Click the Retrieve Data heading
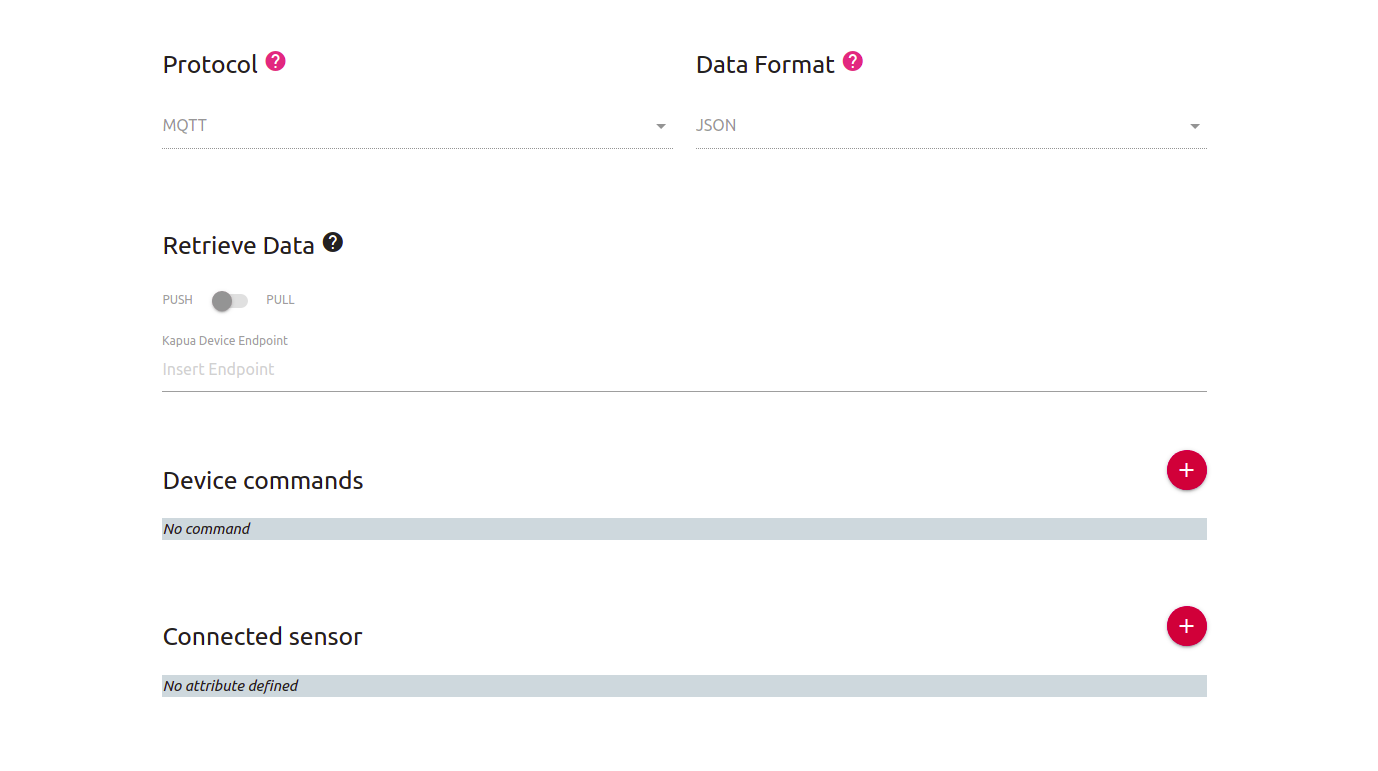This screenshot has width=1378, height=771. 238,246
